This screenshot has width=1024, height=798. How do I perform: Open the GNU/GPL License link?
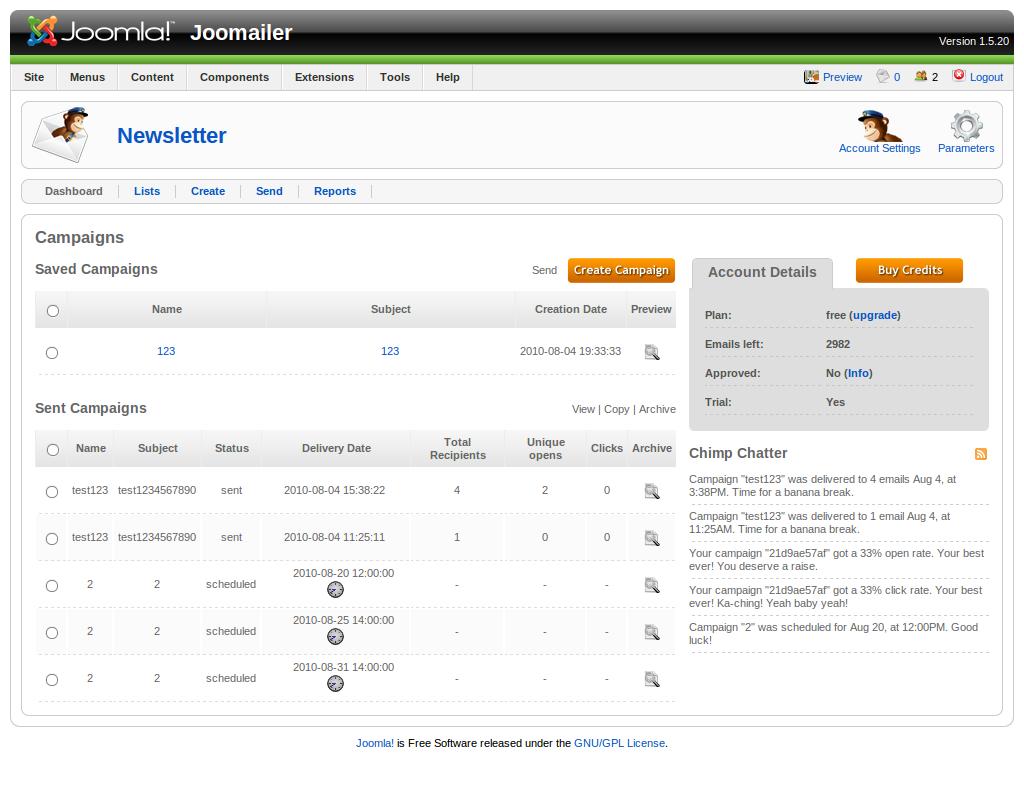tap(619, 743)
